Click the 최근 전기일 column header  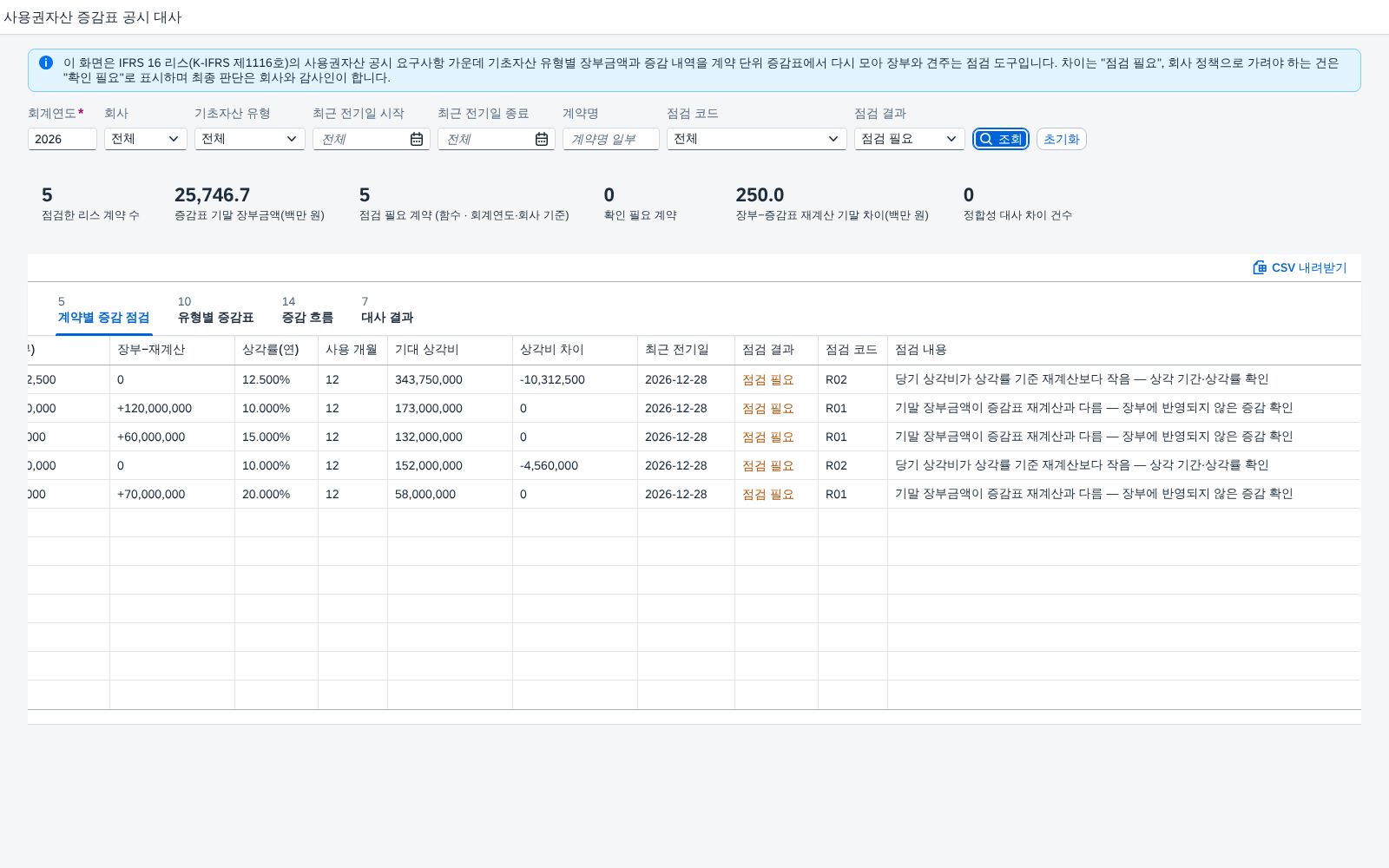686,350
